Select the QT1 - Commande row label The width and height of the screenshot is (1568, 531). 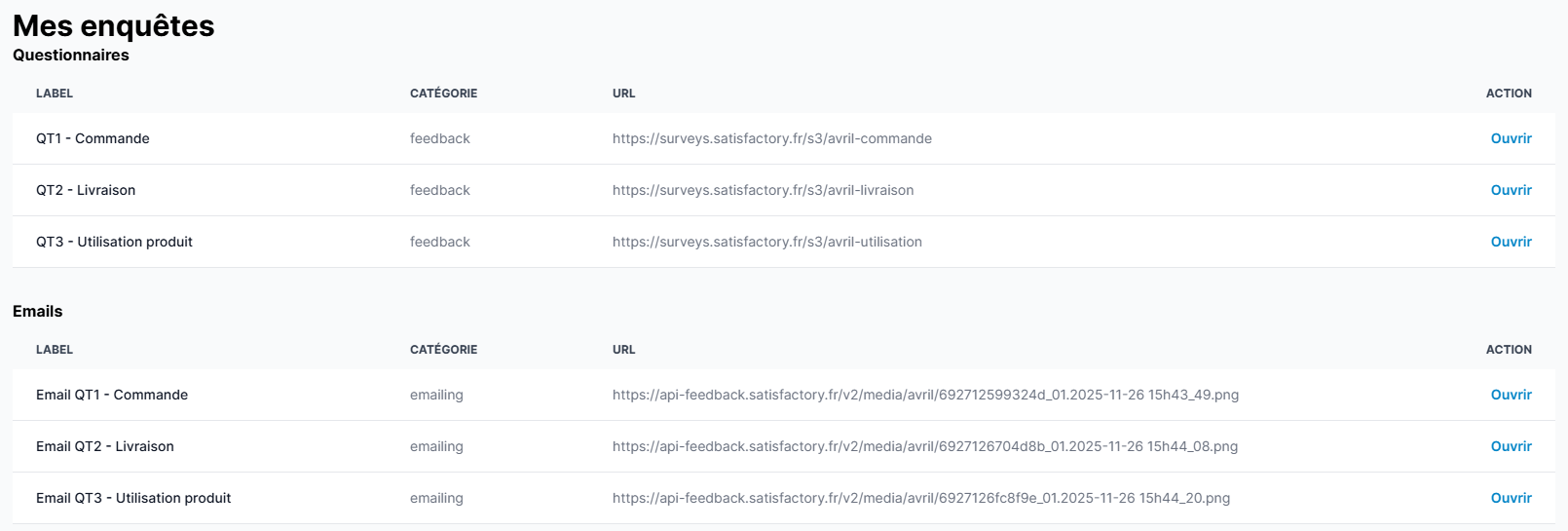93,138
